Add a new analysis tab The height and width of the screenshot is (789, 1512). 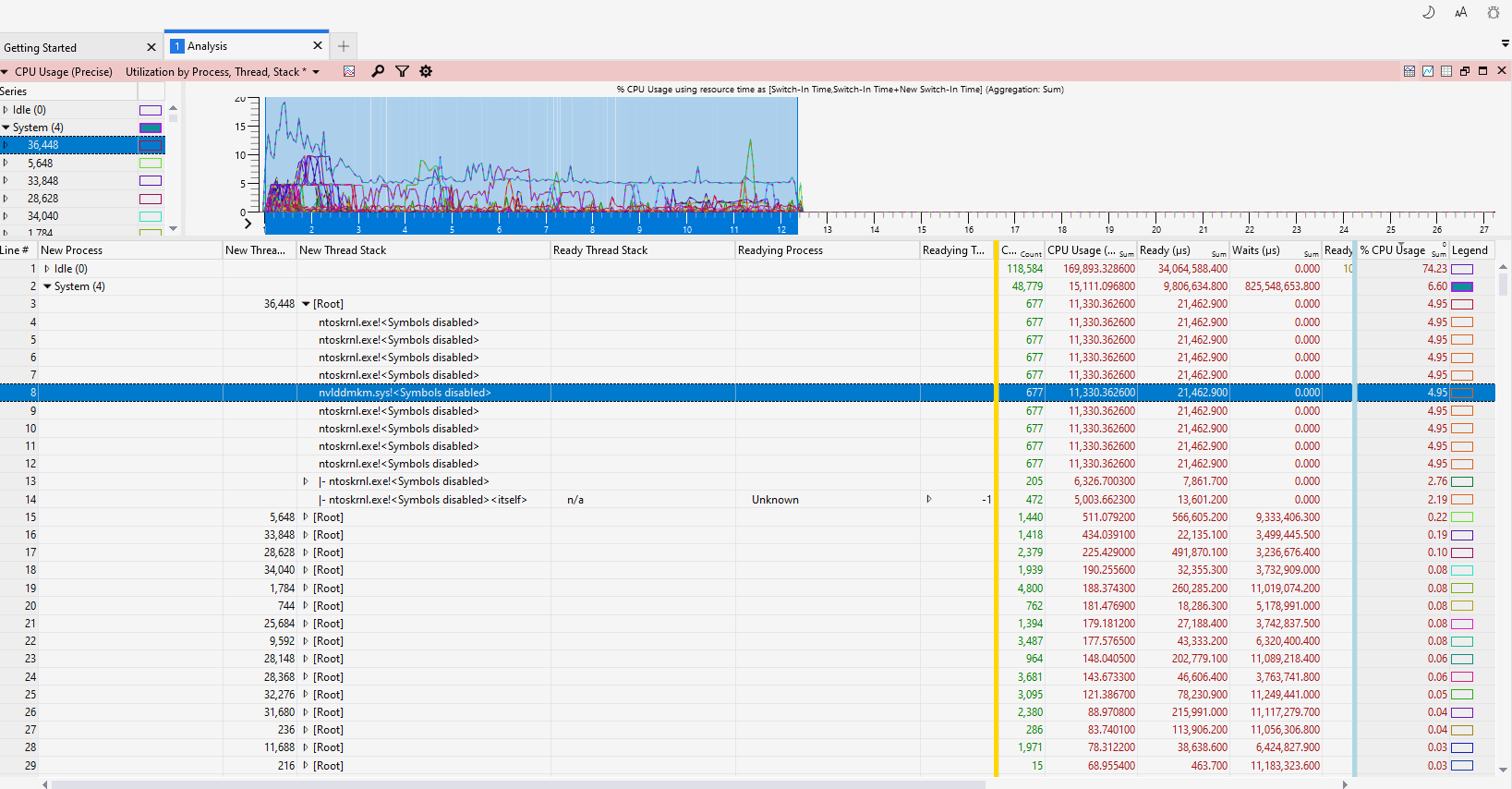click(344, 46)
